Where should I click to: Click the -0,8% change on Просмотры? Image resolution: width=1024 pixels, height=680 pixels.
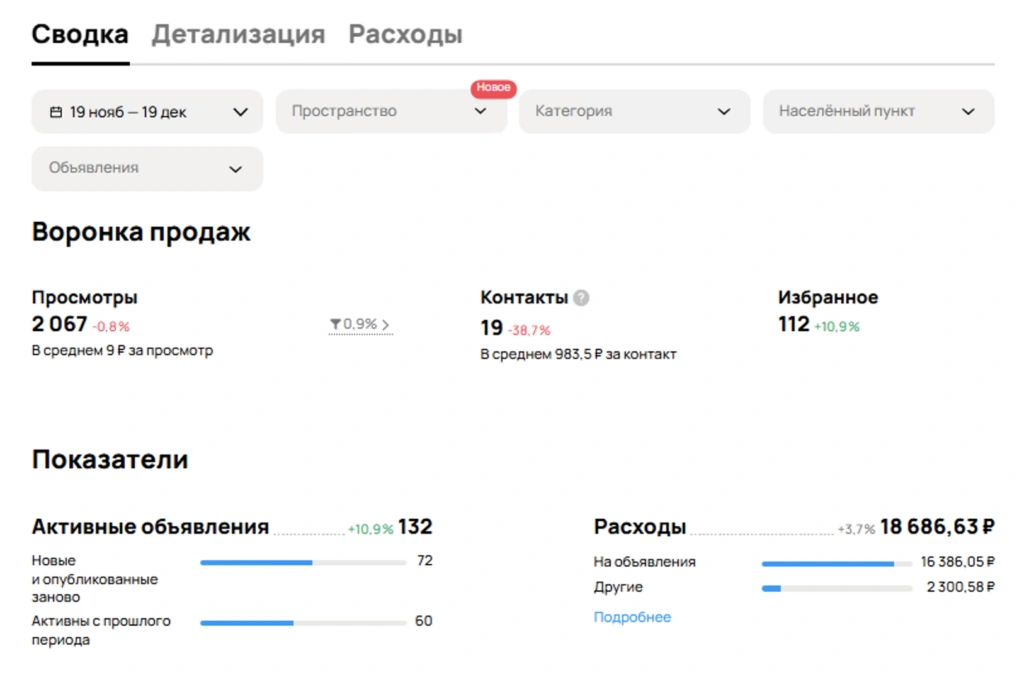coord(111,327)
